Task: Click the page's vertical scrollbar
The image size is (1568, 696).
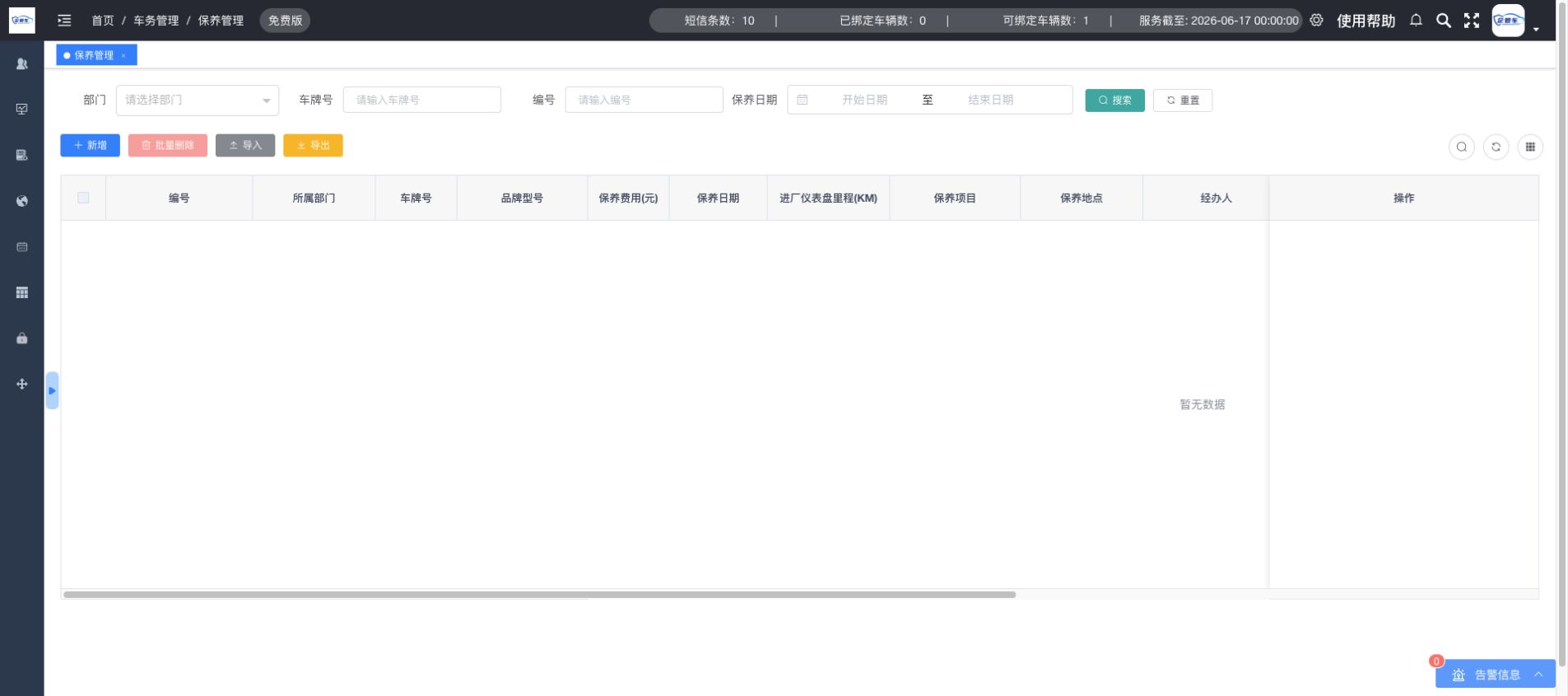Action: (x=1562, y=334)
